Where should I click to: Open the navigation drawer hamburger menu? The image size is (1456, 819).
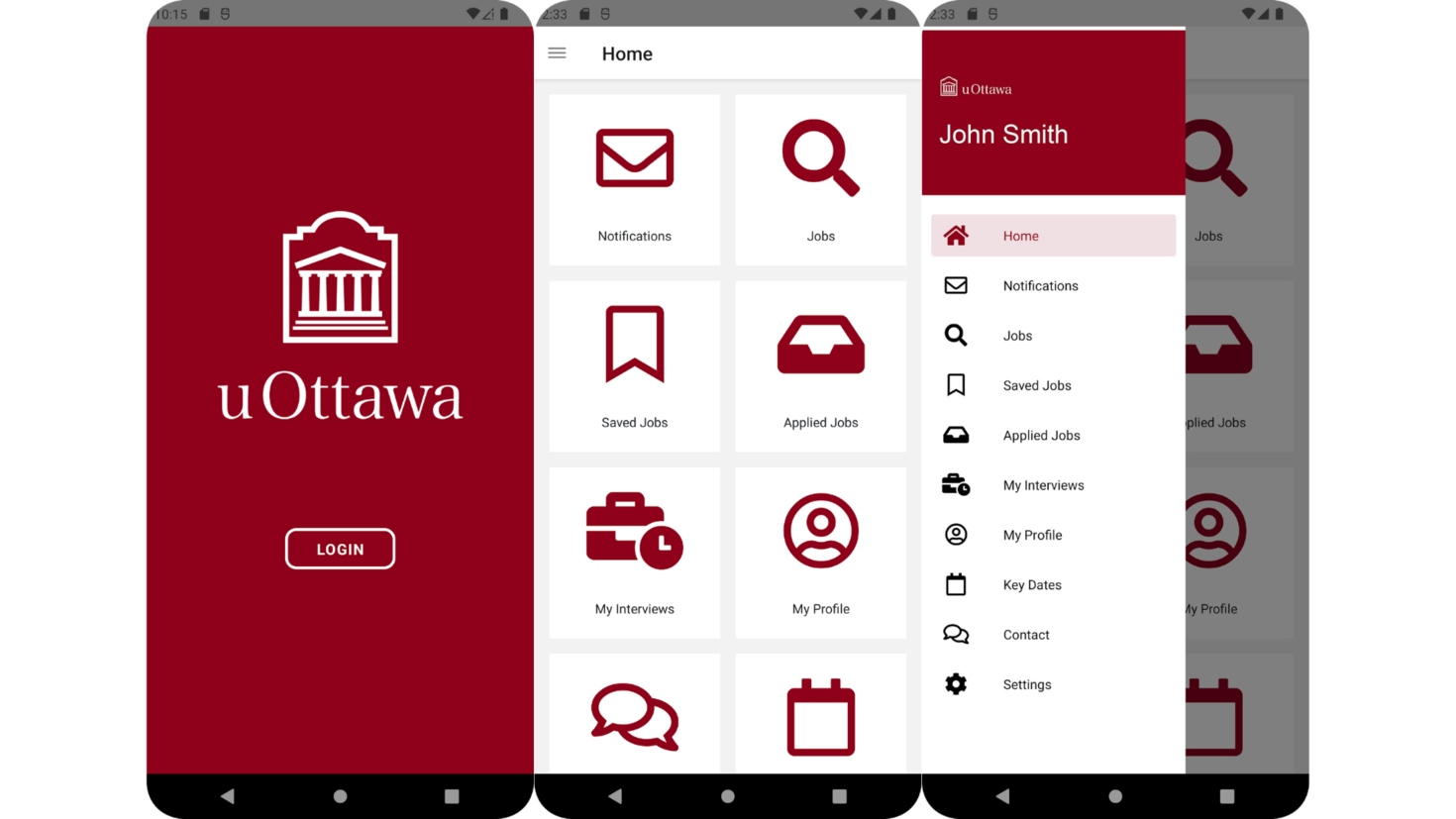coord(557,53)
